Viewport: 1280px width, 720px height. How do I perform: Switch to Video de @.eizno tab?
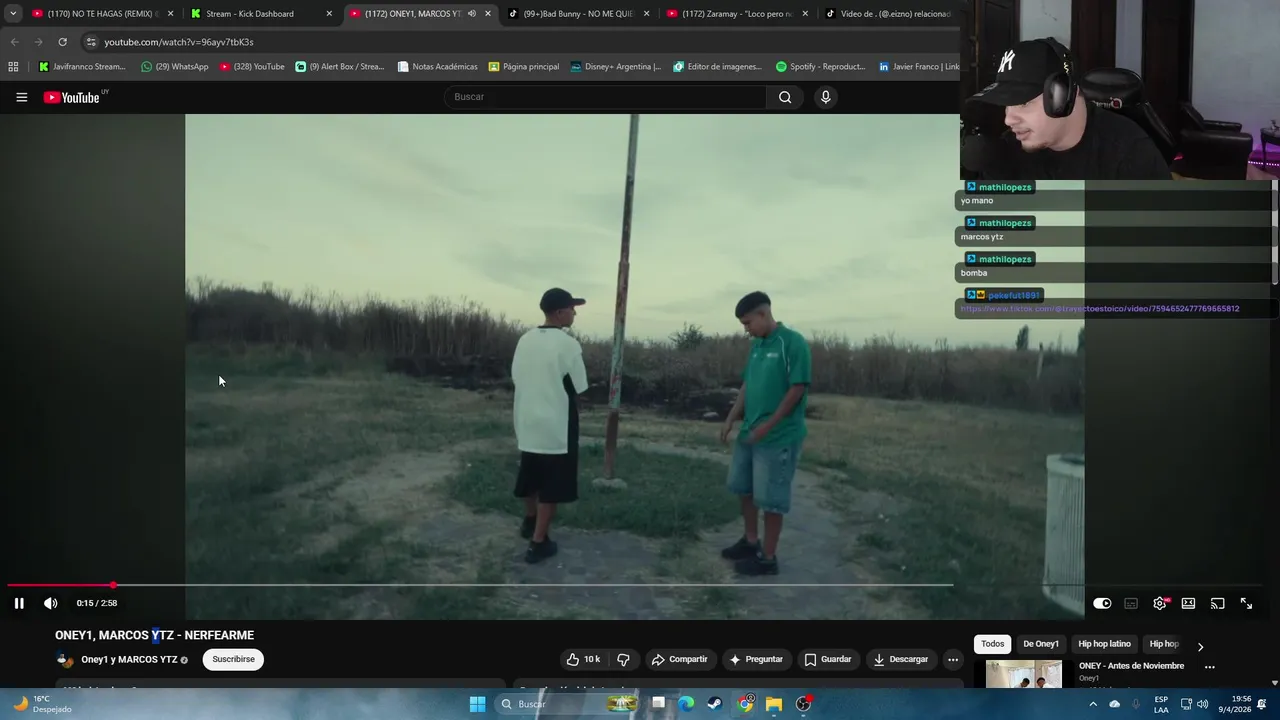(888, 14)
